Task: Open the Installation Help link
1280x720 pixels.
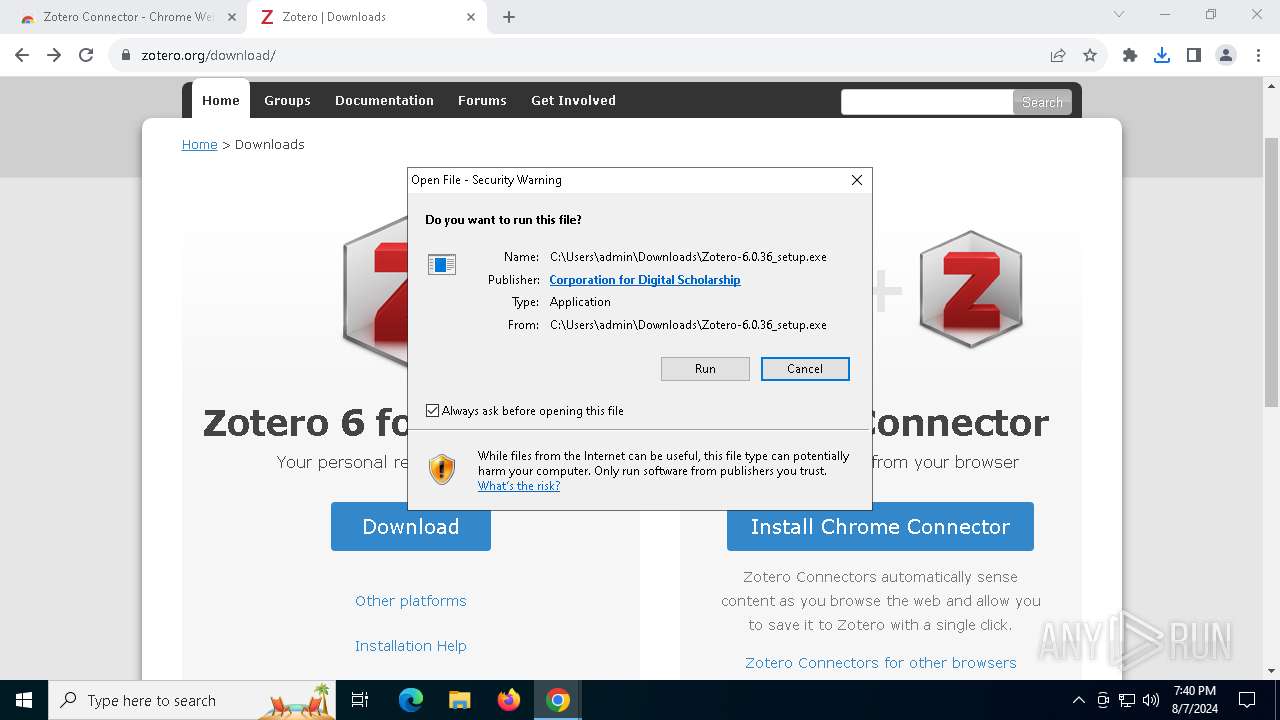Action: pos(411,646)
